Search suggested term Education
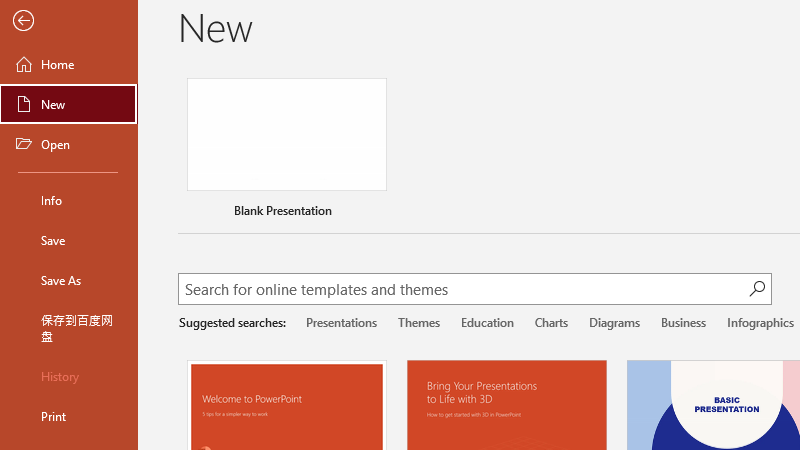 pyautogui.click(x=487, y=323)
